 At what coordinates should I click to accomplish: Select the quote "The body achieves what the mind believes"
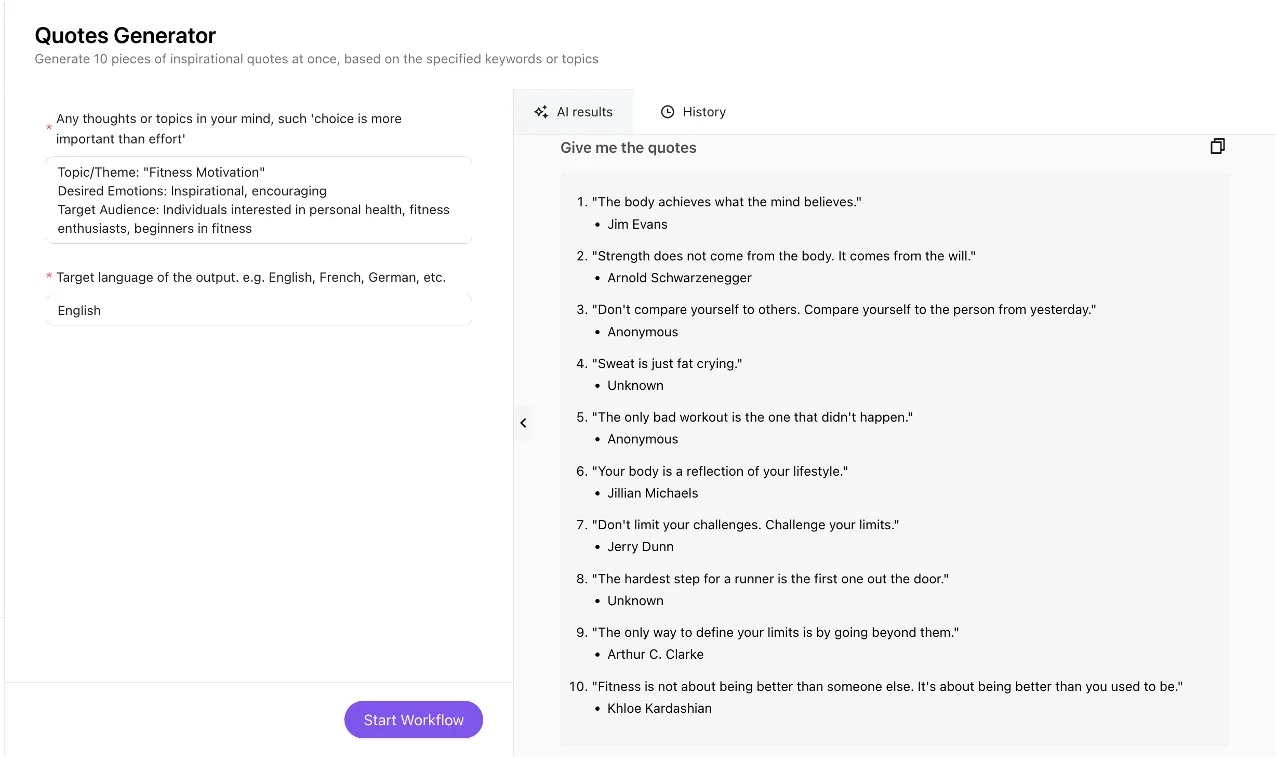coord(726,202)
